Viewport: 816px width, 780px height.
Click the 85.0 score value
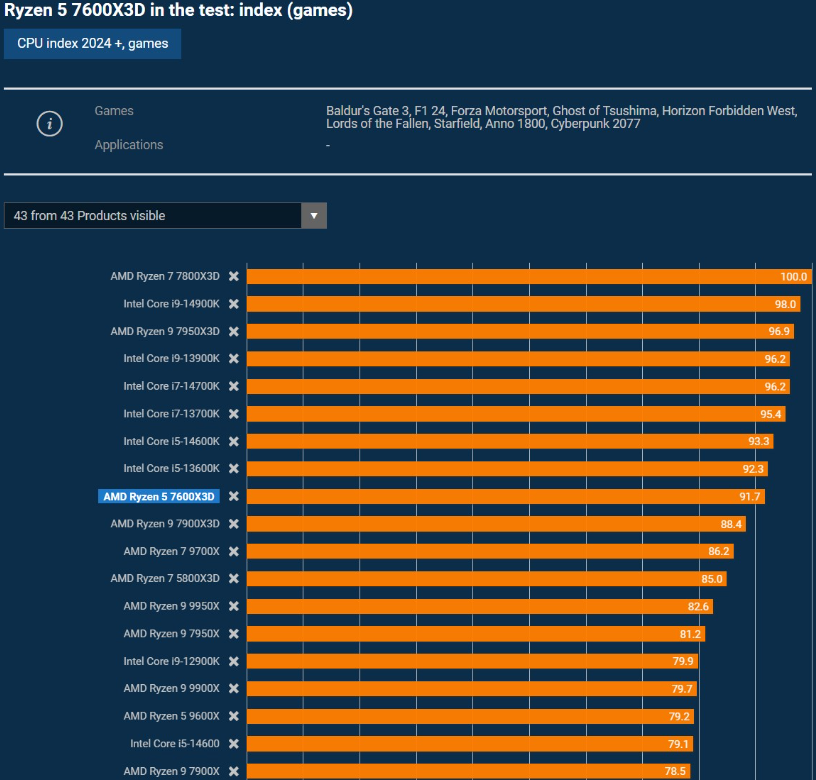point(711,579)
